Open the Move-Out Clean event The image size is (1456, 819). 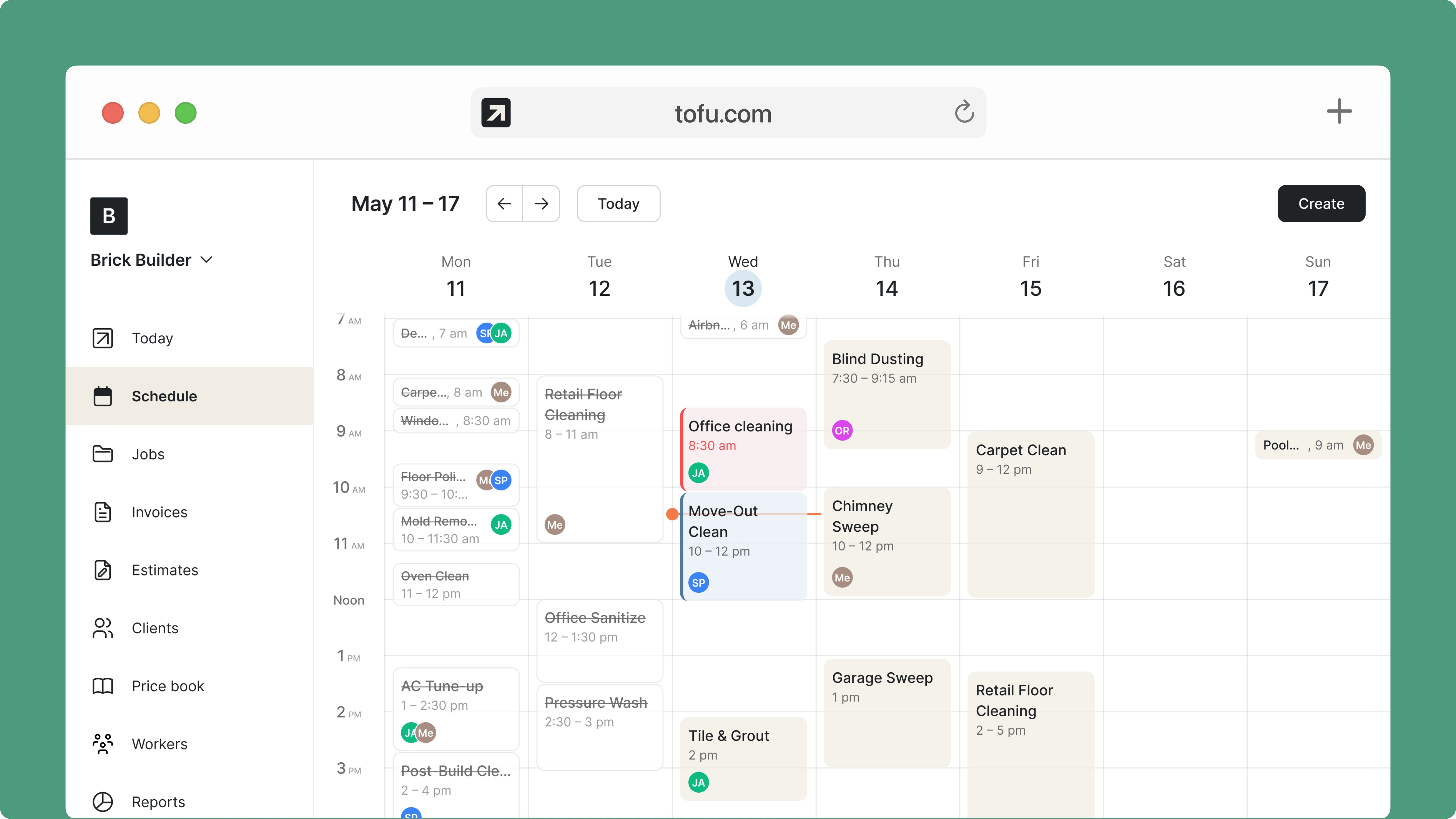pos(744,546)
